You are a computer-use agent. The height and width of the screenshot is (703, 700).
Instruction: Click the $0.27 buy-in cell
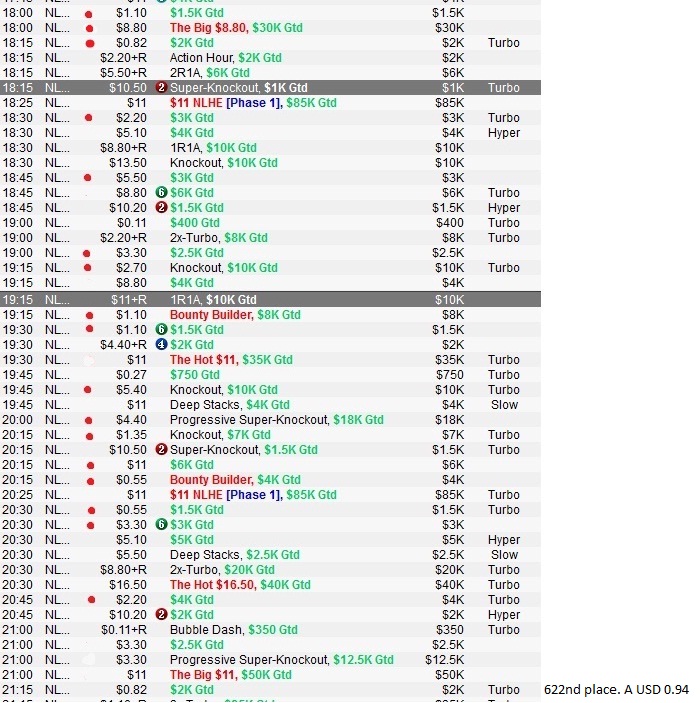pos(131,374)
